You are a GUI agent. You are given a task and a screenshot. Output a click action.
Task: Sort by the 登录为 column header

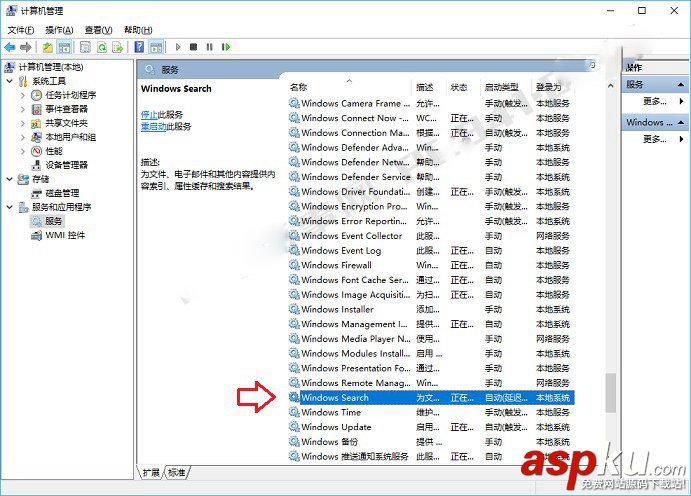click(549, 87)
